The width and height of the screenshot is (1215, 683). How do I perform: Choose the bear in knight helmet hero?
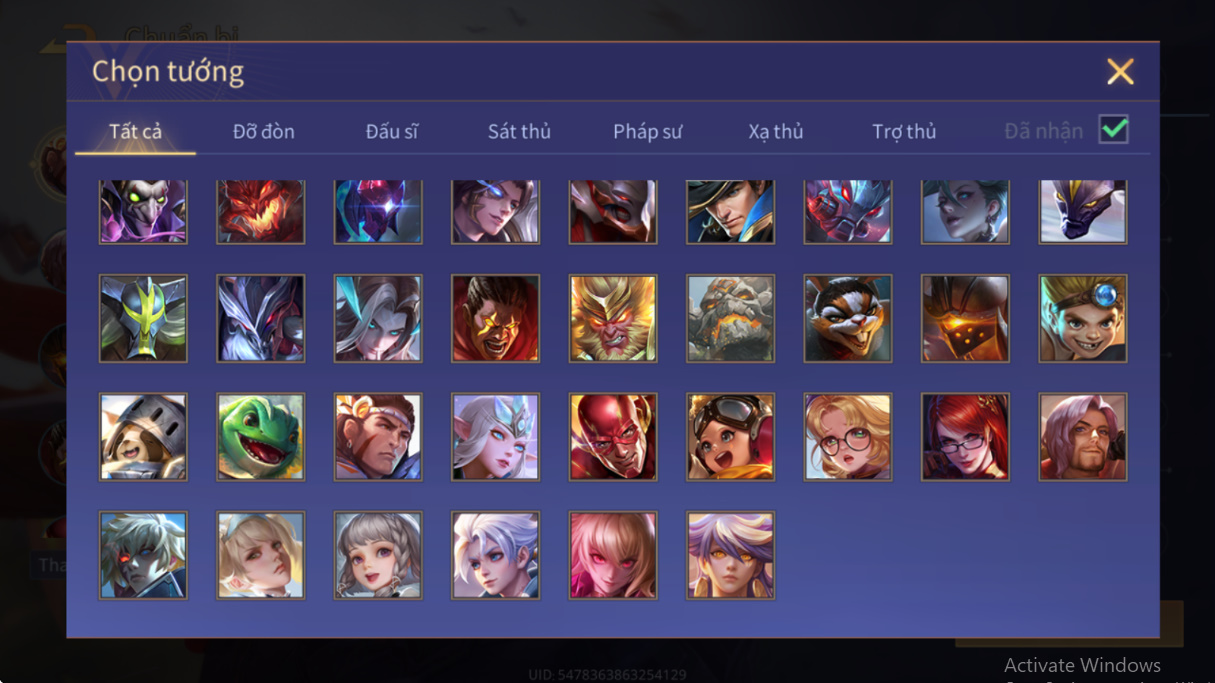click(143, 437)
